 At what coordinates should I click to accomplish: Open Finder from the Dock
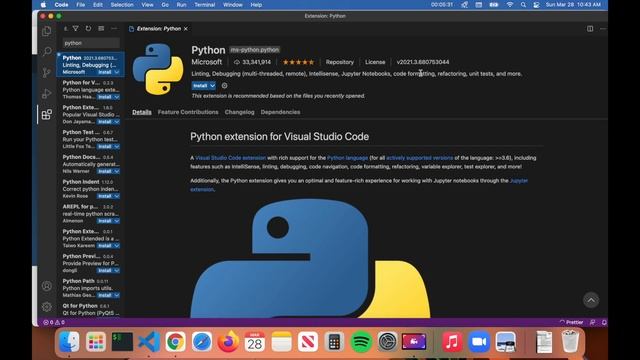coord(69,342)
